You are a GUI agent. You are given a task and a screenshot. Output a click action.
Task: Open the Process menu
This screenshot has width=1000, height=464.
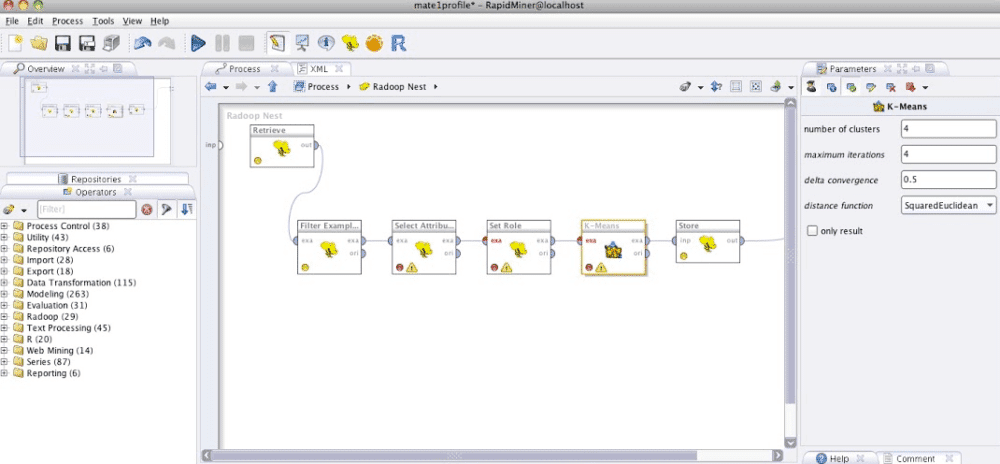pyautogui.click(x=67, y=21)
